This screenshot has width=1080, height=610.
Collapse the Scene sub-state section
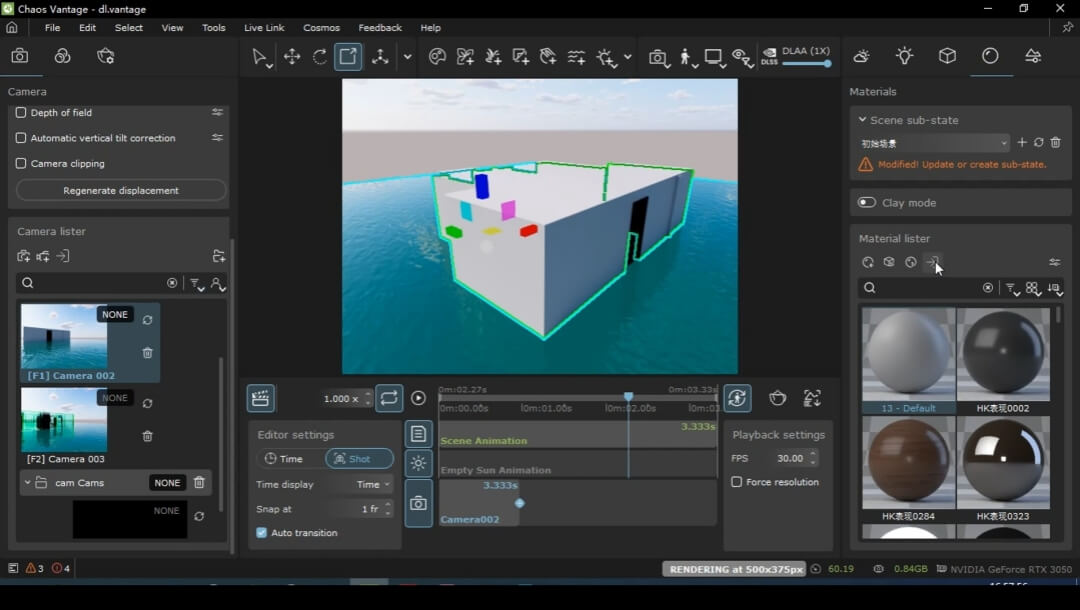(862, 119)
